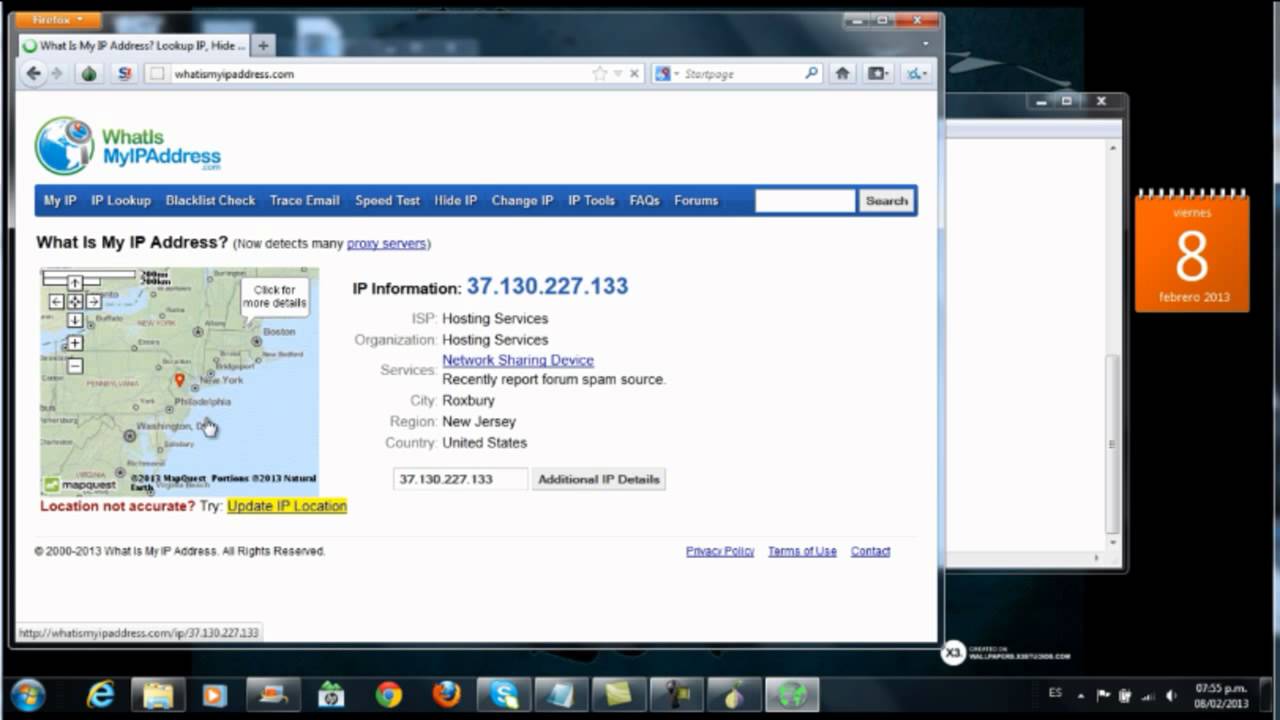Follow the proxy servers link
1280x720 pixels.
pos(387,243)
